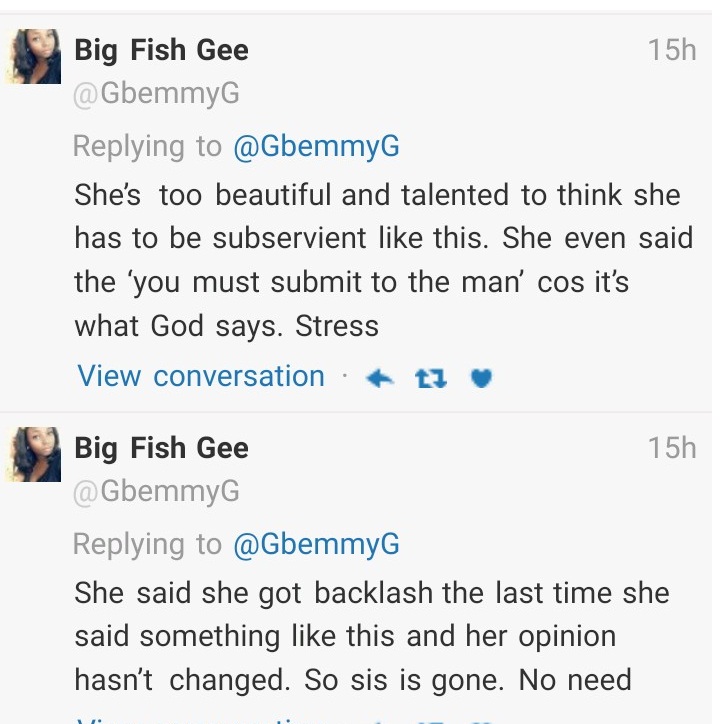Retweet the tweet about being subservient

point(431,377)
